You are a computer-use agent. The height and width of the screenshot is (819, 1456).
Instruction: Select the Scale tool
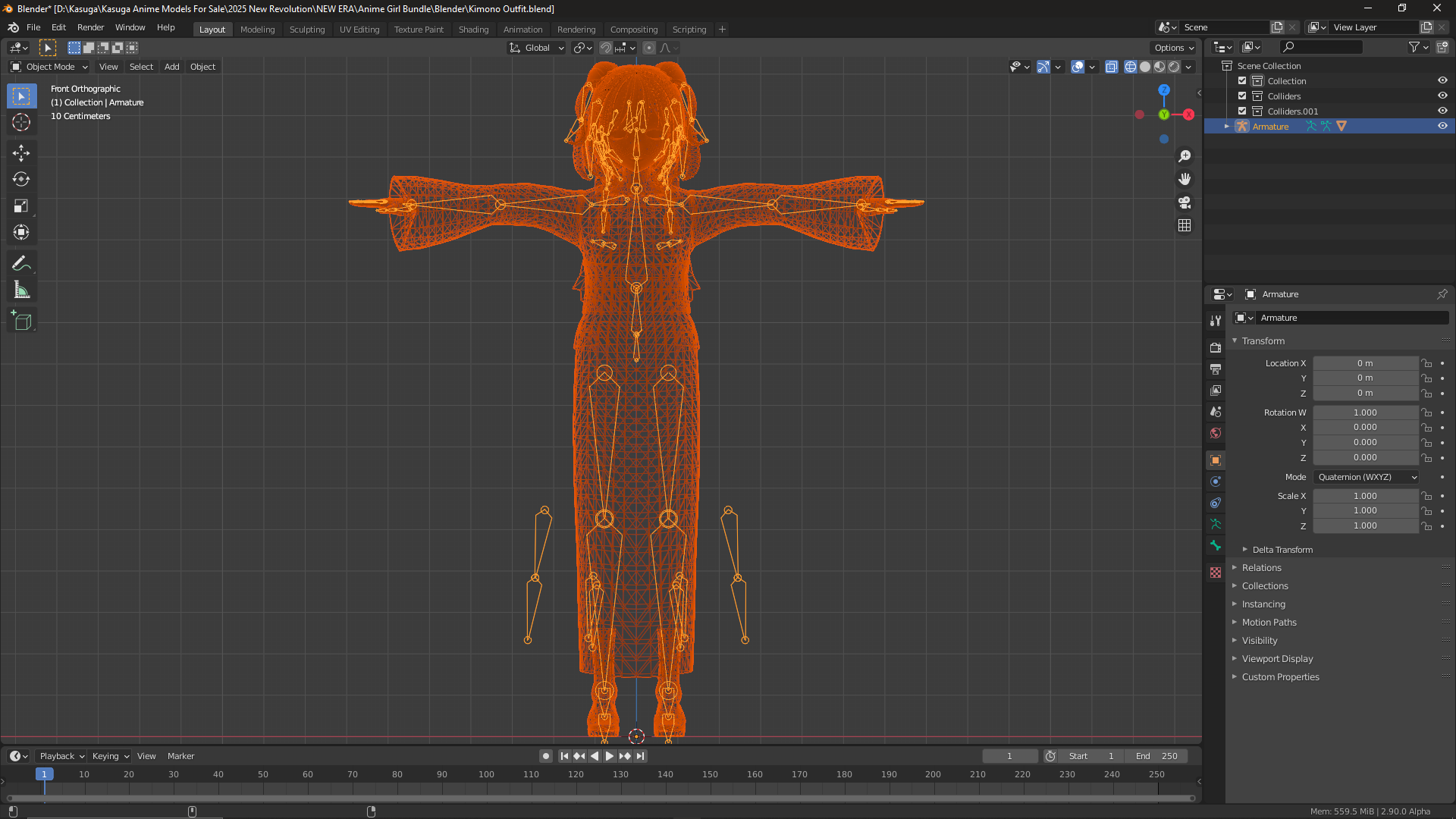(21, 206)
